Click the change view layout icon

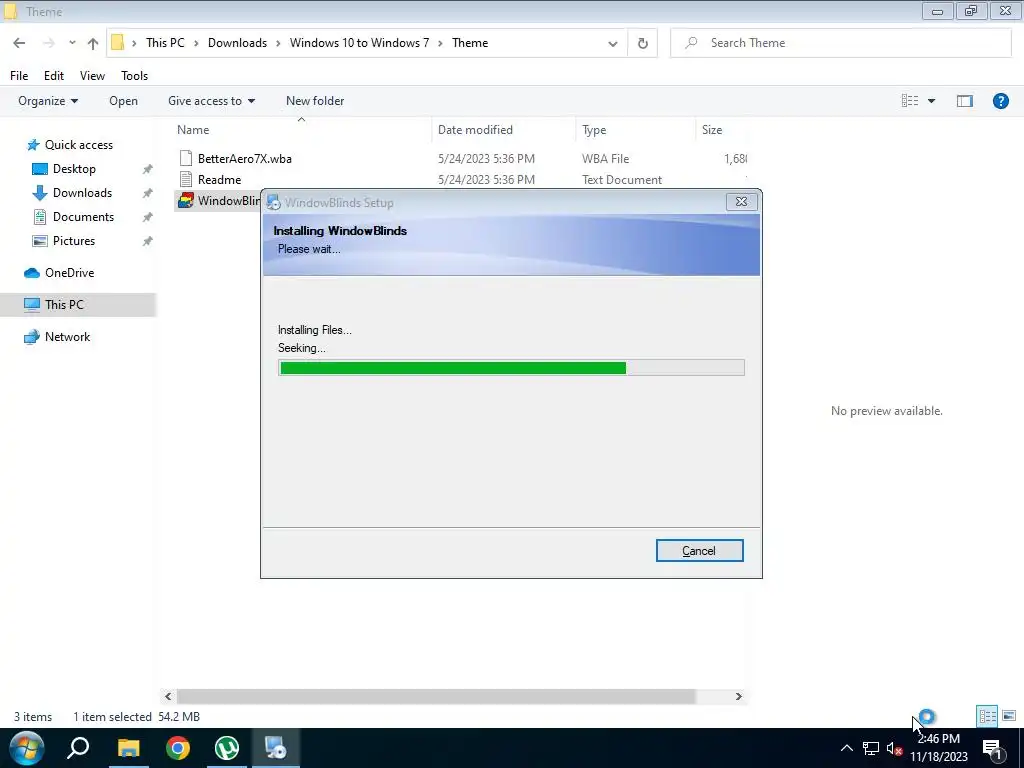pyautogui.click(x=910, y=101)
